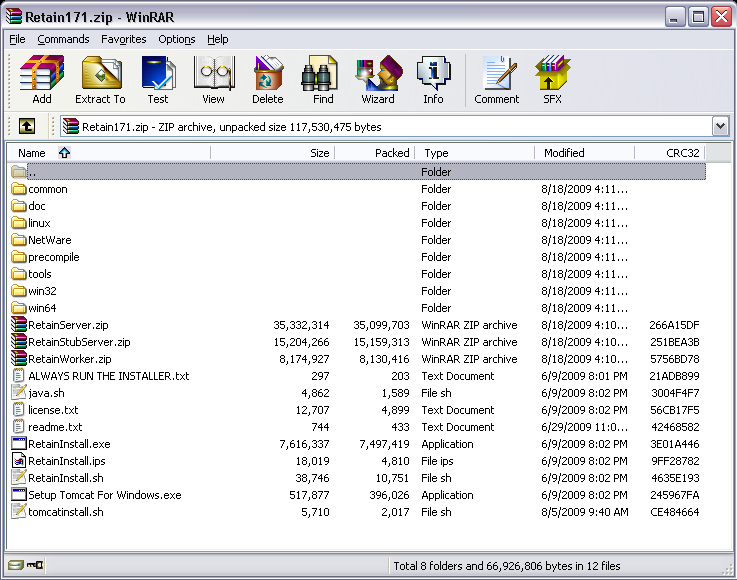Maximize the WinRAR window
Image resolution: width=737 pixels, height=580 pixels.
698,17
